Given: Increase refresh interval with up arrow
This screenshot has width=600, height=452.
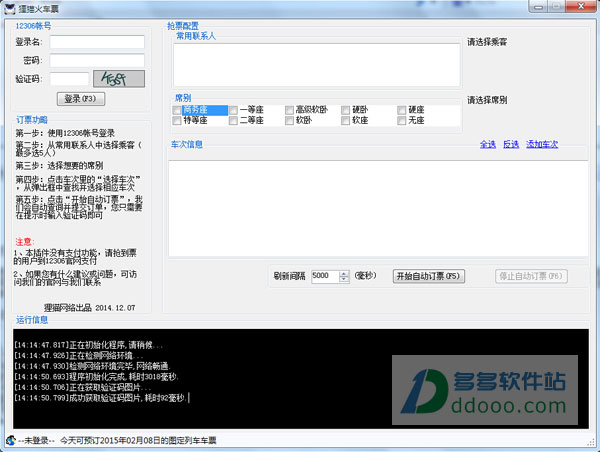Looking at the screenshot, I should click(x=344, y=274).
